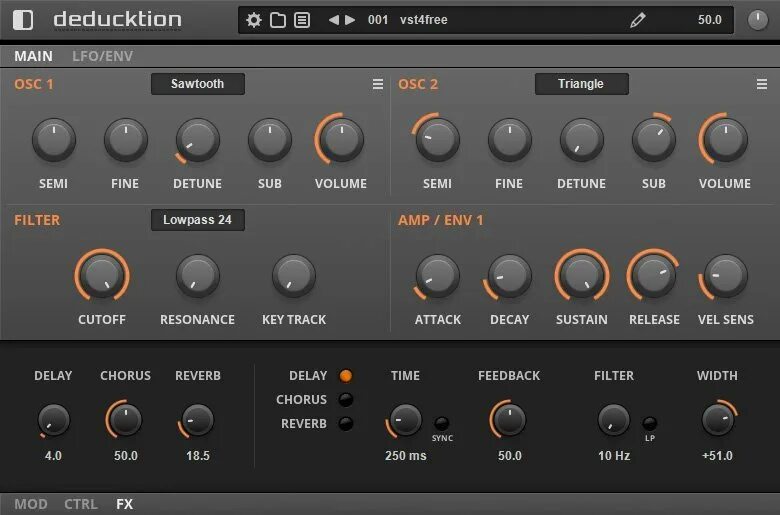Click the KEY TRACK knob
The width and height of the screenshot is (780, 515).
293,276
